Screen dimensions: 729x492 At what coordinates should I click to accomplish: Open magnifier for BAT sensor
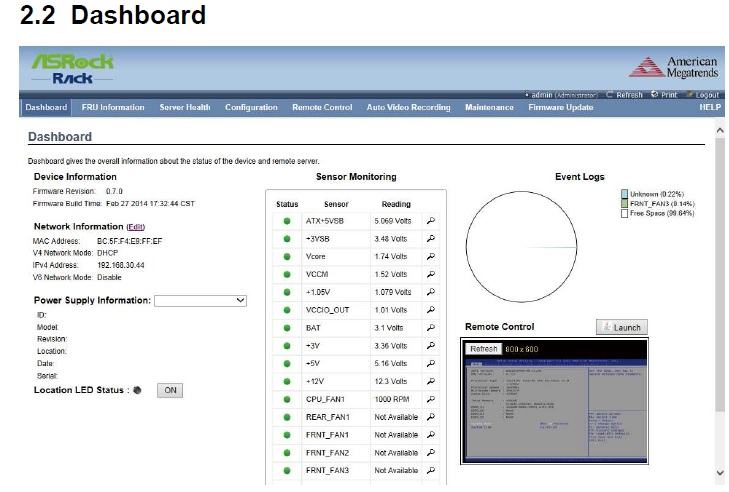pos(431,328)
